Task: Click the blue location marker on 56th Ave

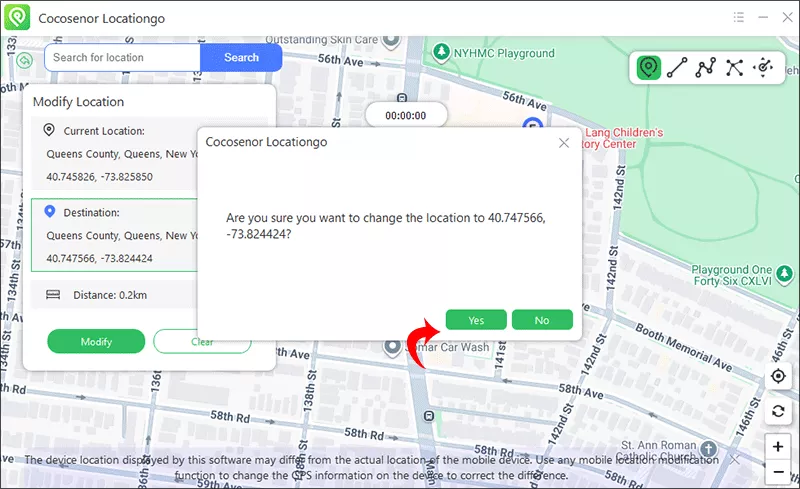Action: [x=532, y=123]
